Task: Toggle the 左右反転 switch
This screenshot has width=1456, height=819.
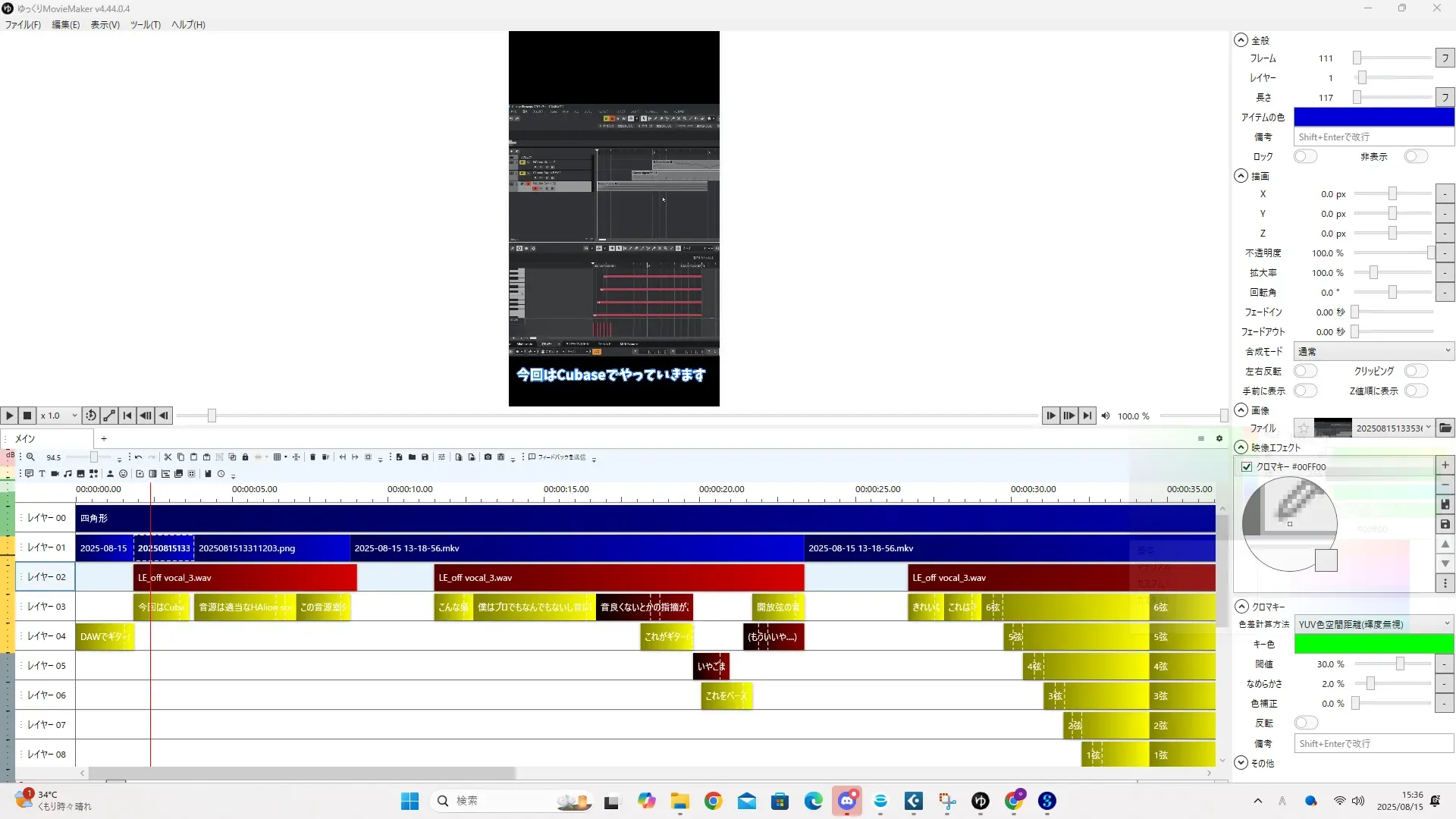Action: point(1305,371)
